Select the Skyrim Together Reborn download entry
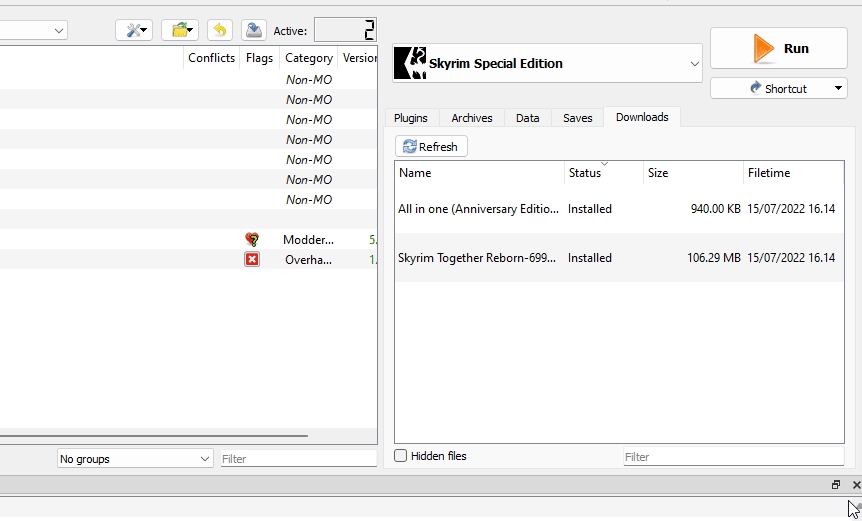Screen dimensions: 862x521 tap(478, 258)
